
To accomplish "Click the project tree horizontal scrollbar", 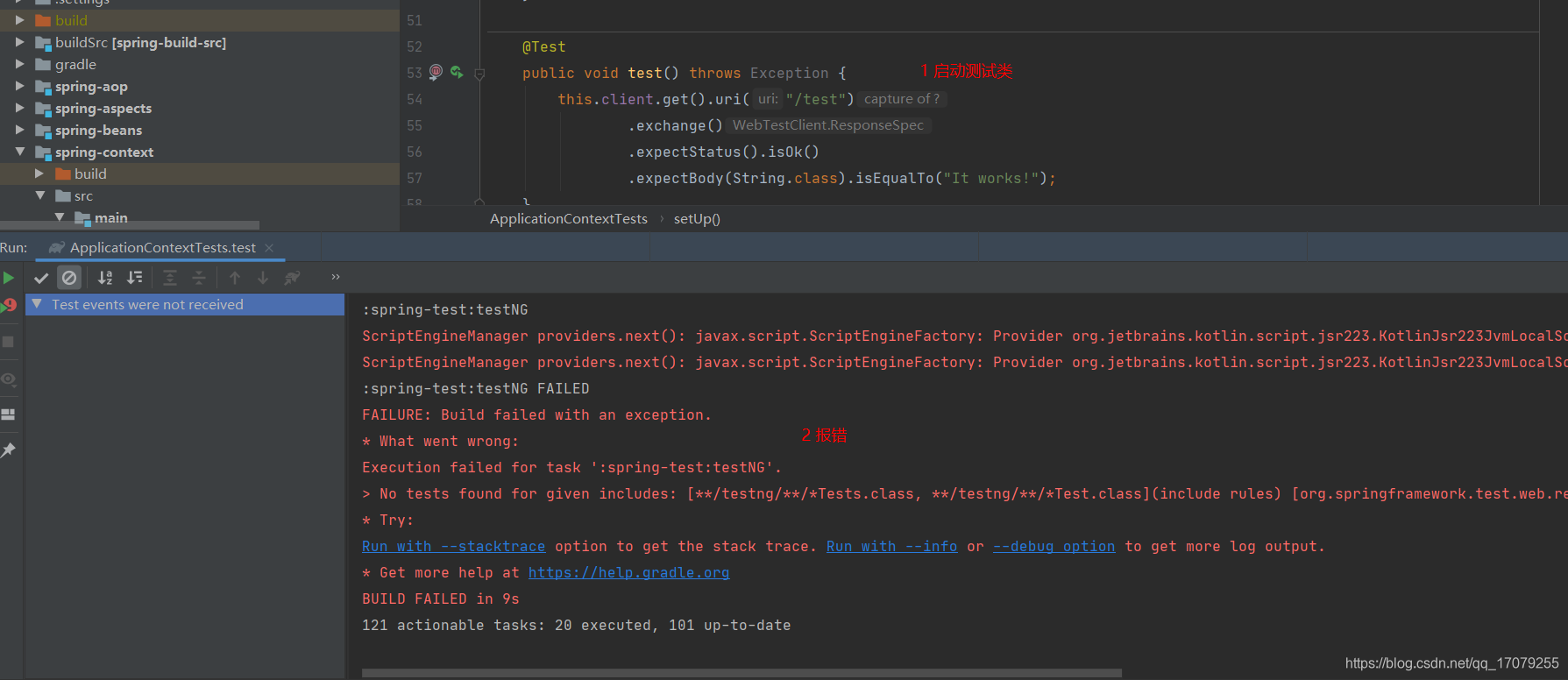I will (130, 225).
